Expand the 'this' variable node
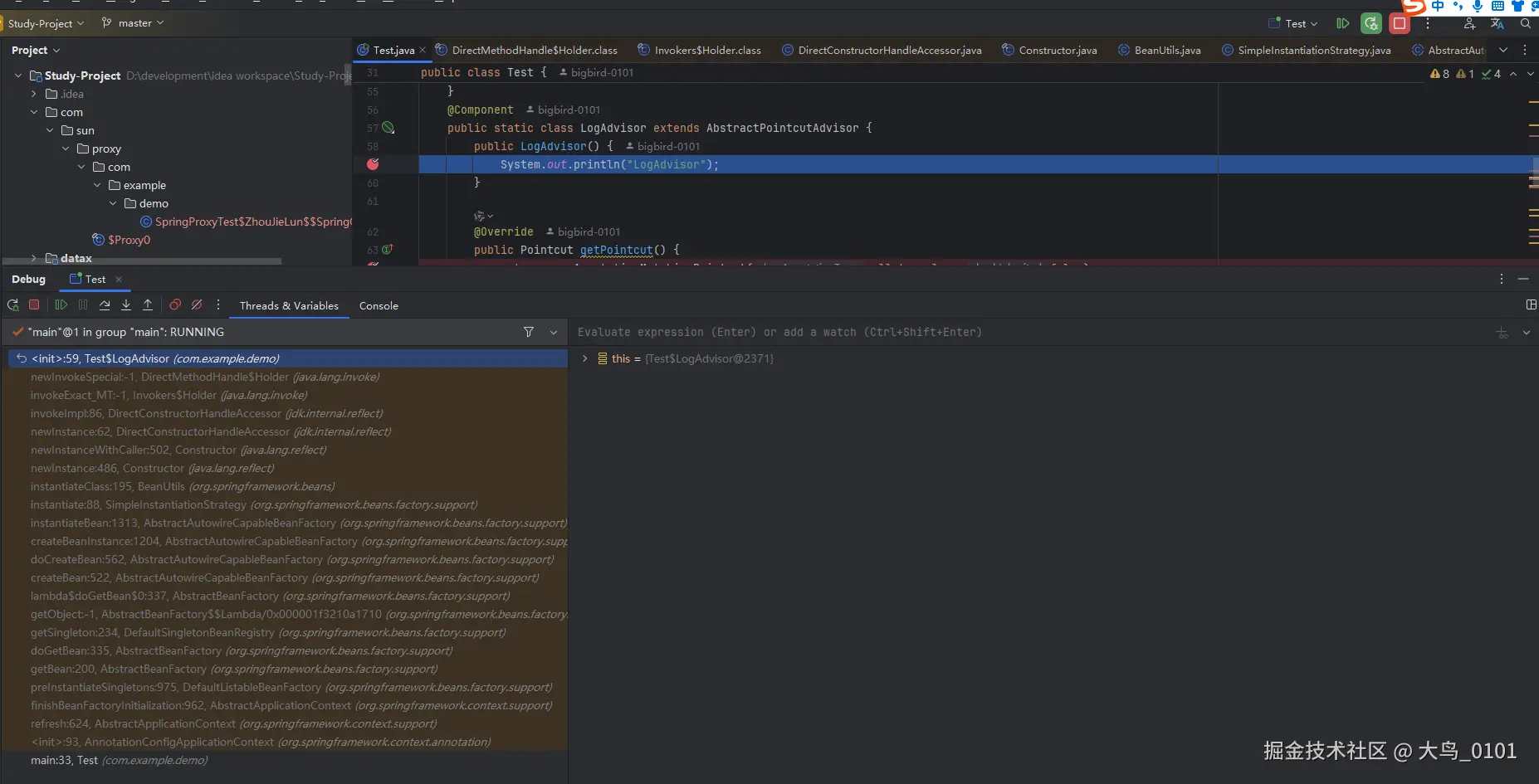Viewport: 1539px width, 784px height. pos(584,358)
